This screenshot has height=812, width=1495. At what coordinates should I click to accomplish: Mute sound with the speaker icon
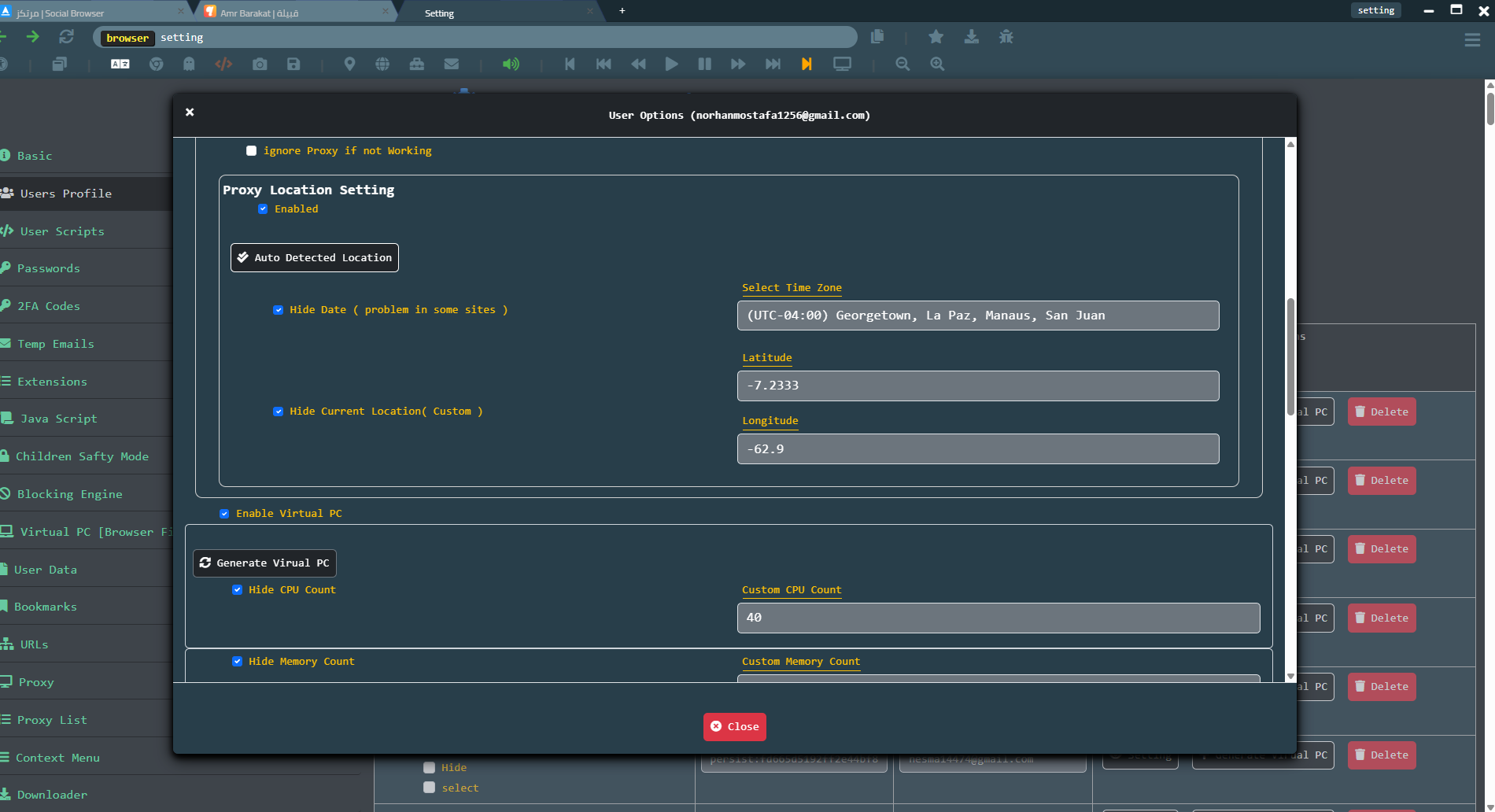pyautogui.click(x=511, y=65)
